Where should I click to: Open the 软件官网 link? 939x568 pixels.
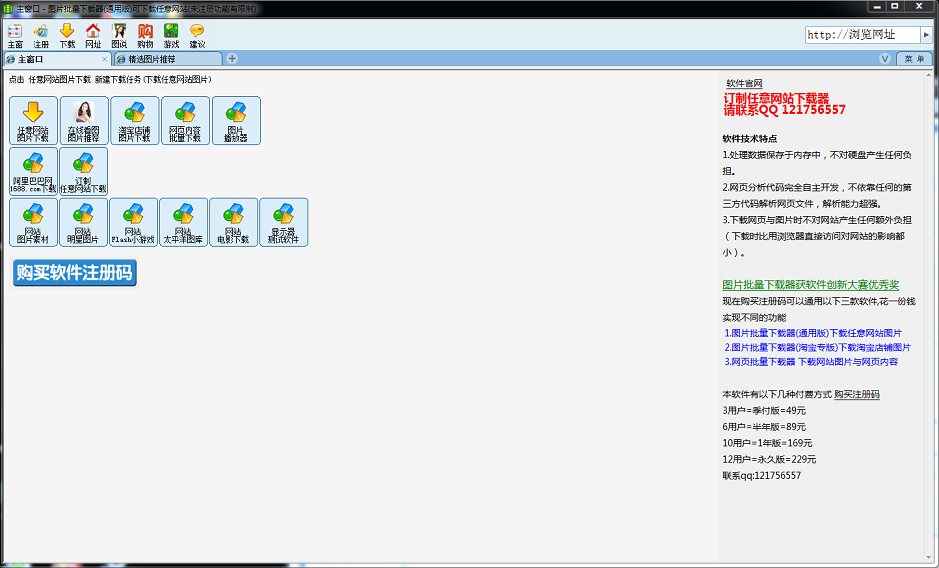pos(744,83)
